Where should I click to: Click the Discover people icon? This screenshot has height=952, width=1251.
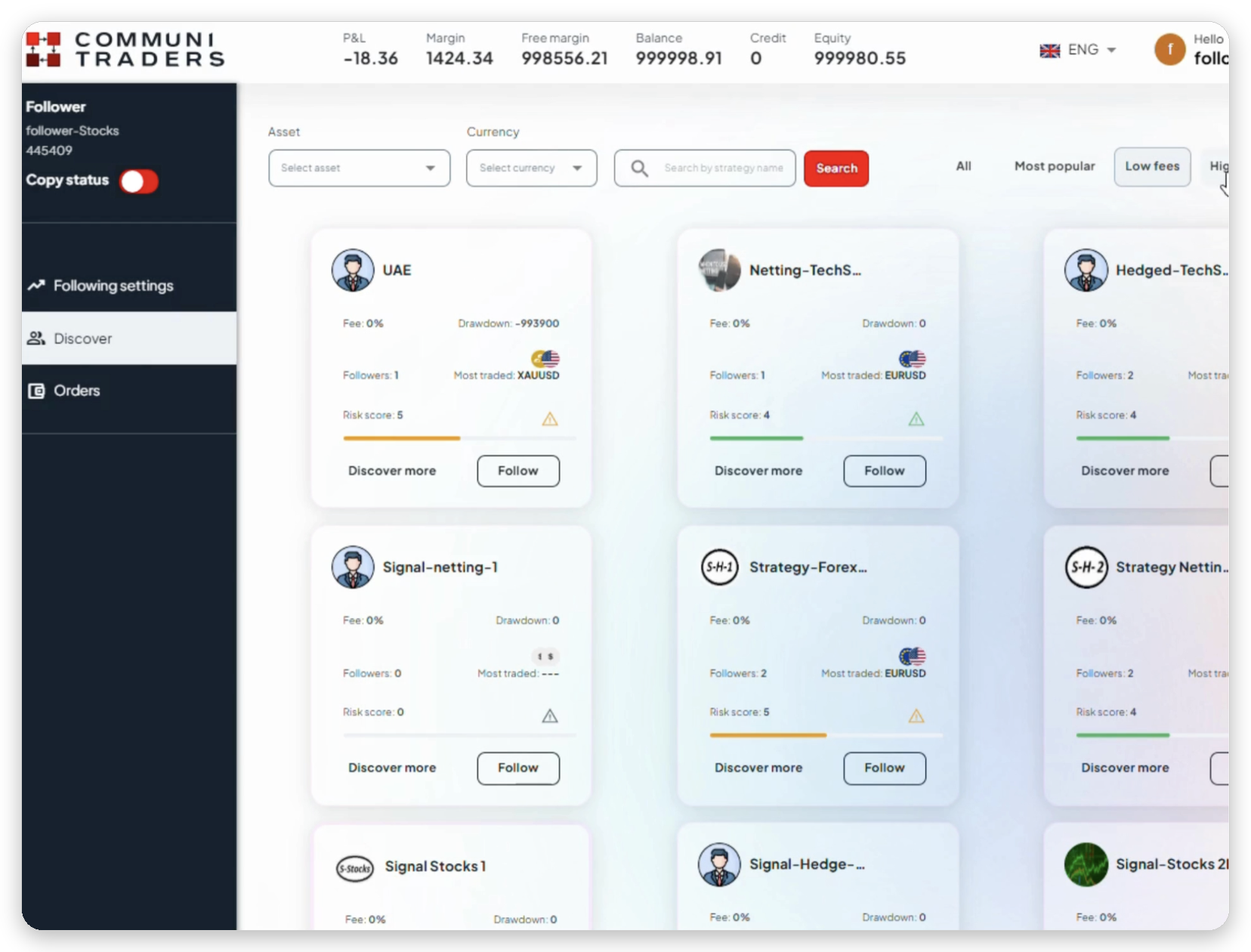(36, 338)
